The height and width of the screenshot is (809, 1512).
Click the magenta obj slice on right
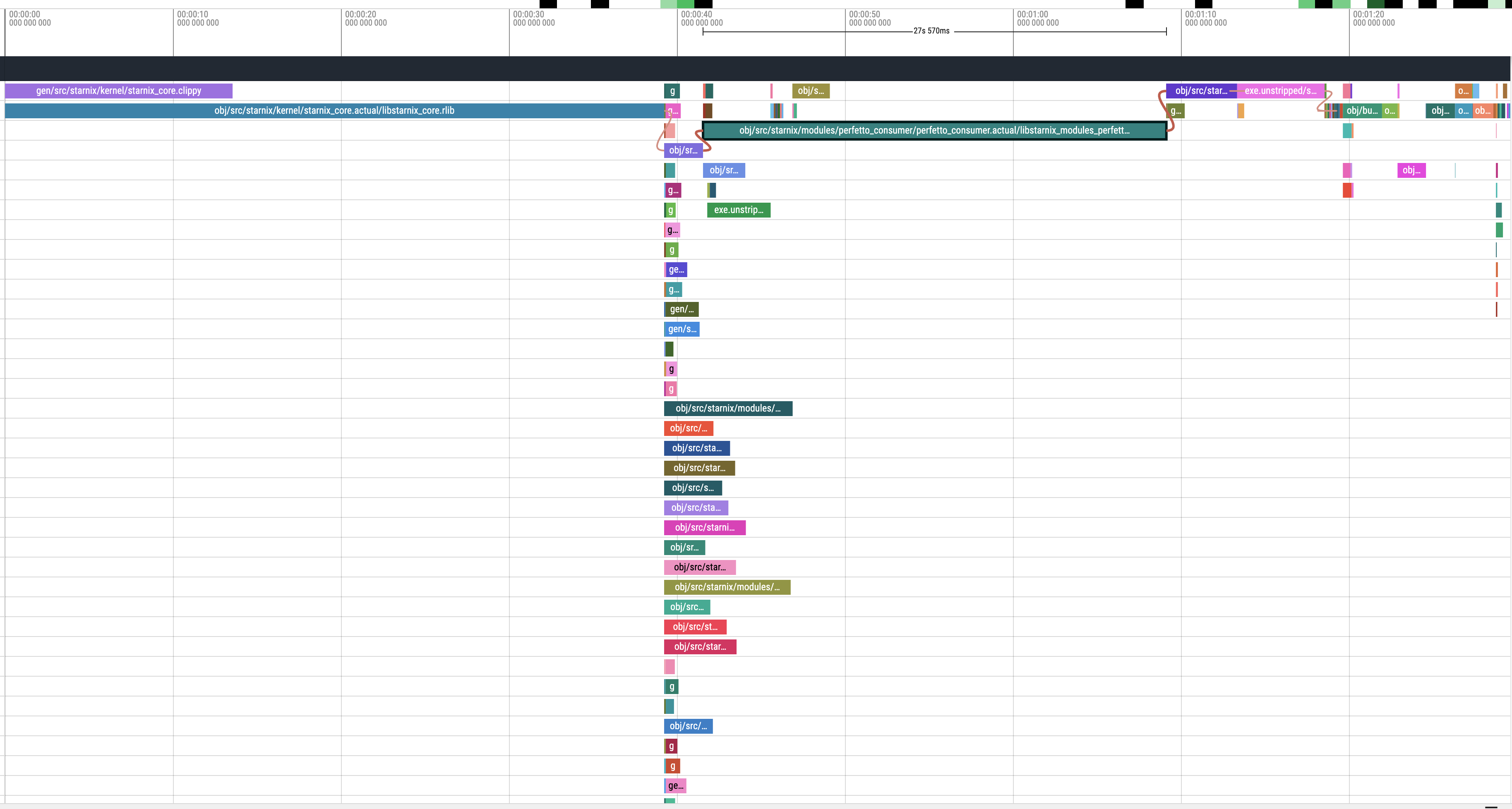[x=1411, y=171]
